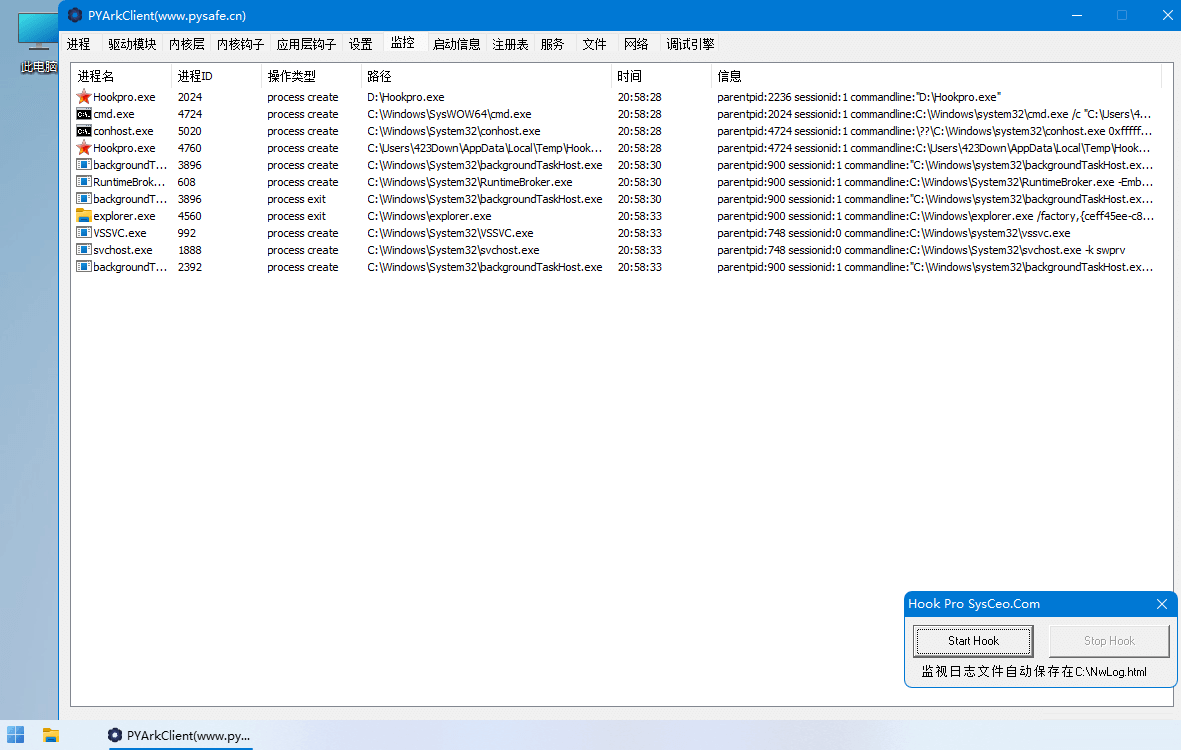1181x750 pixels.
Task: Select the 此电脑 desktop icon
Action: [x=38, y=42]
